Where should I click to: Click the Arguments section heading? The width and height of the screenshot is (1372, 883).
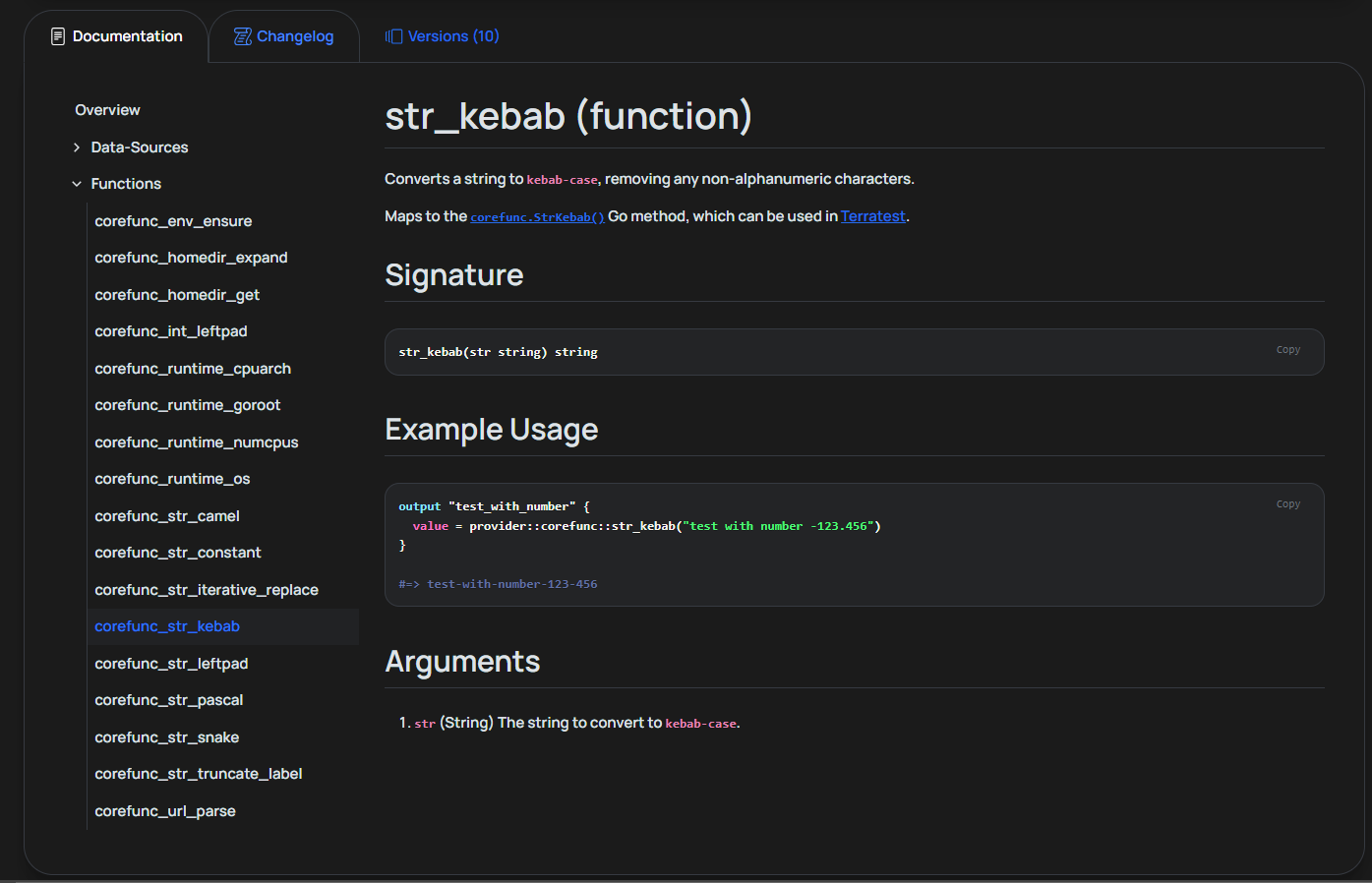click(x=462, y=662)
